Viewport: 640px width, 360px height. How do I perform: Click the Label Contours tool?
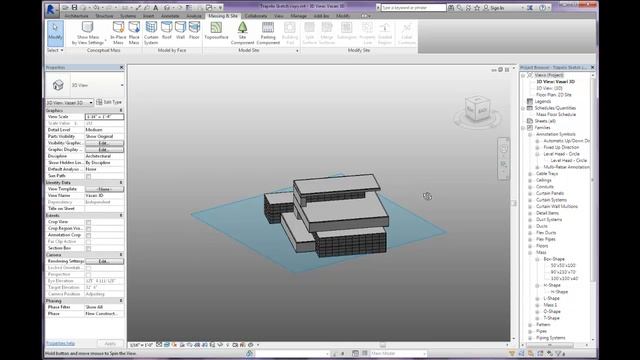pos(407,33)
